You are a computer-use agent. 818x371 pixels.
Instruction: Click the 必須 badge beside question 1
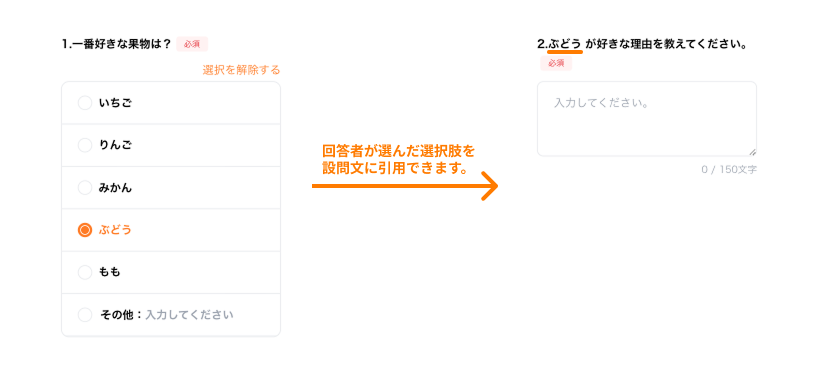[192, 44]
